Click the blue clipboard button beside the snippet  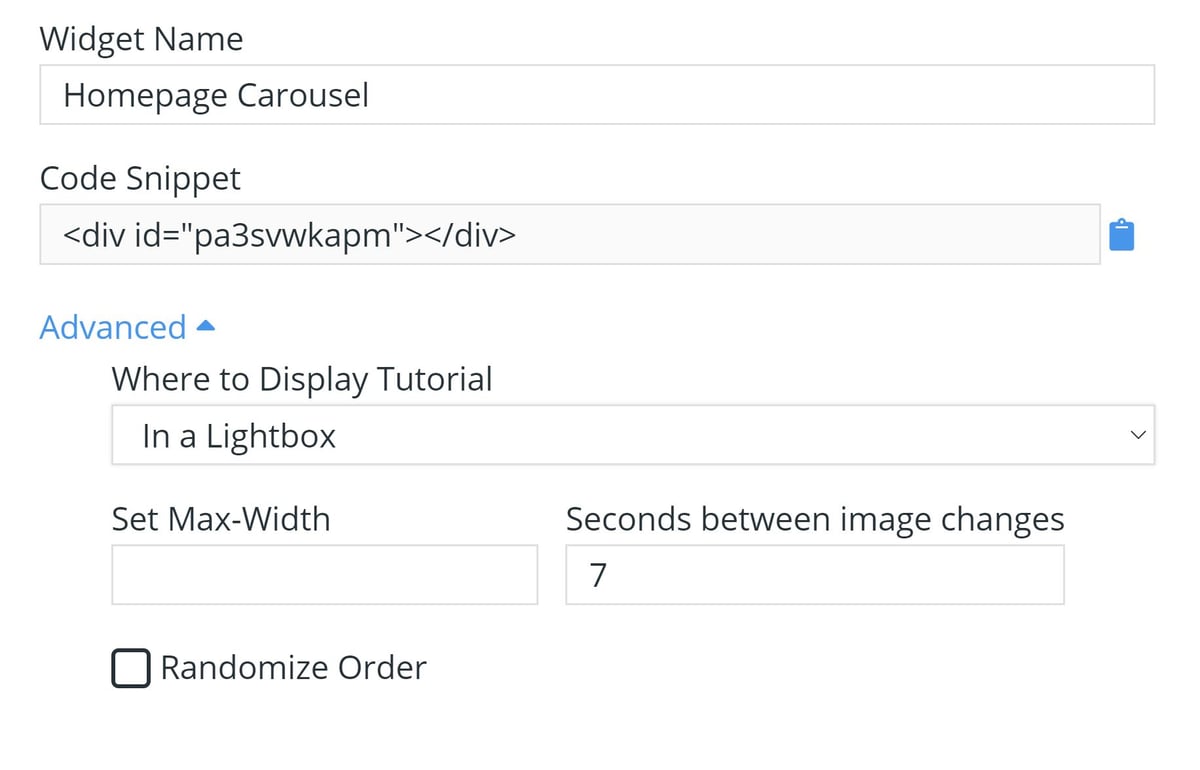click(x=1122, y=234)
